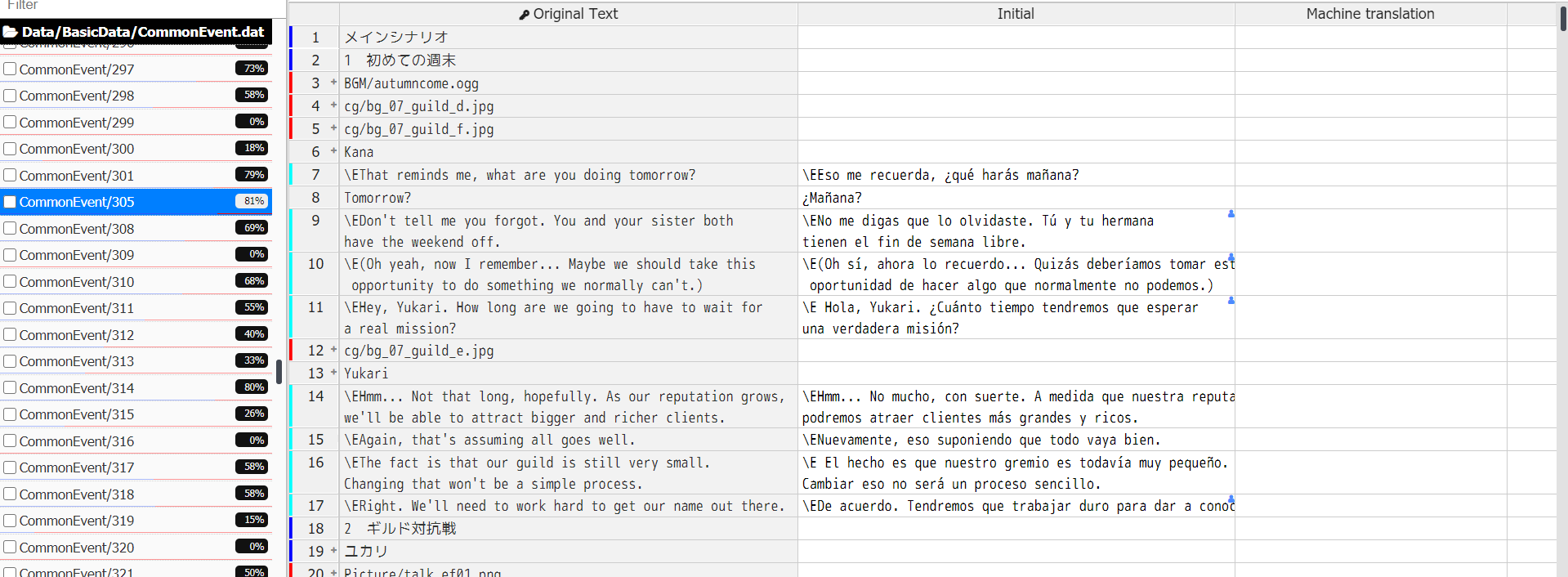Expand the Kana row 6 plus sign
This screenshot has height=577, width=1568.
click(x=333, y=151)
